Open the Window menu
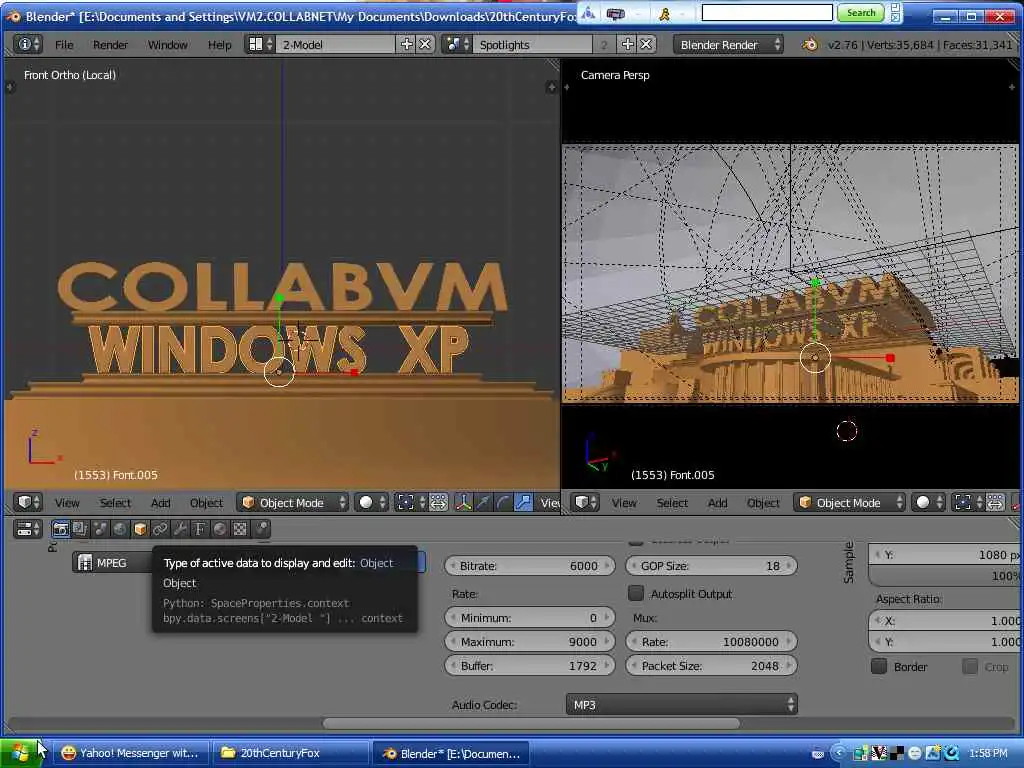The image size is (1024, 768). [167, 44]
